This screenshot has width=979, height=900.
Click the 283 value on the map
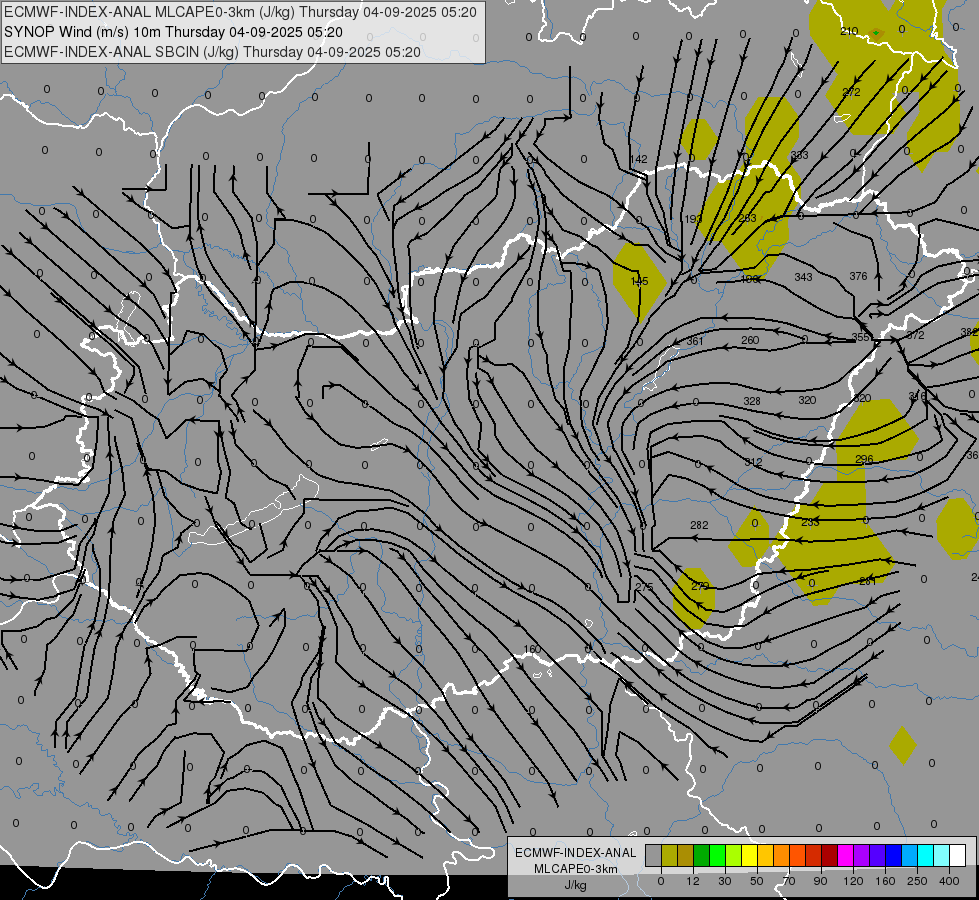tap(747, 218)
